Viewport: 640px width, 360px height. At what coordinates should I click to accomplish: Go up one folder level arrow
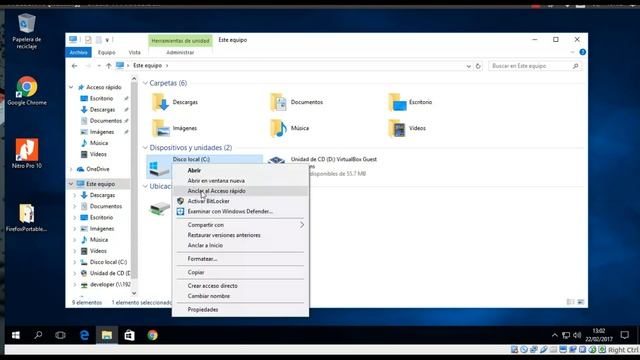click(x=109, y=66)
